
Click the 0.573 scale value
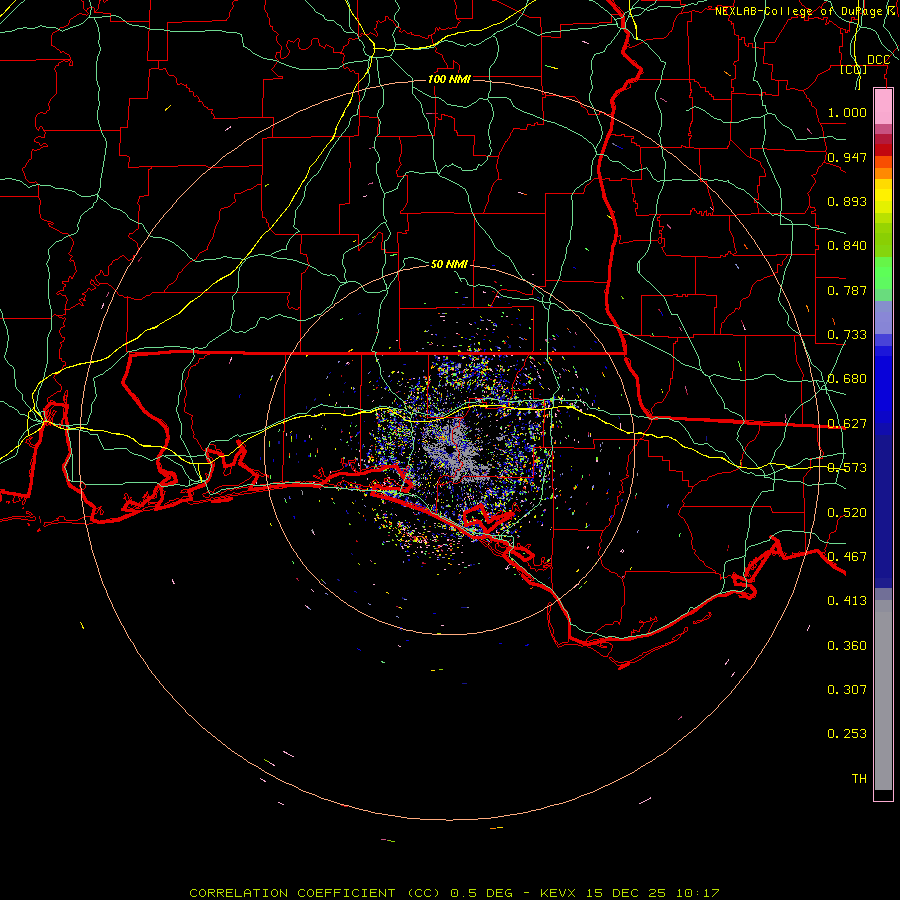(x=847, y=468)
